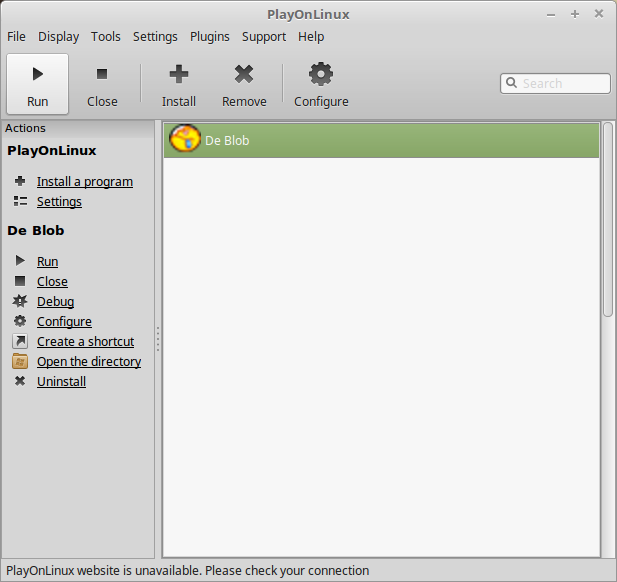
Task: Click the search magnifier icon
Action: point(511,83)
